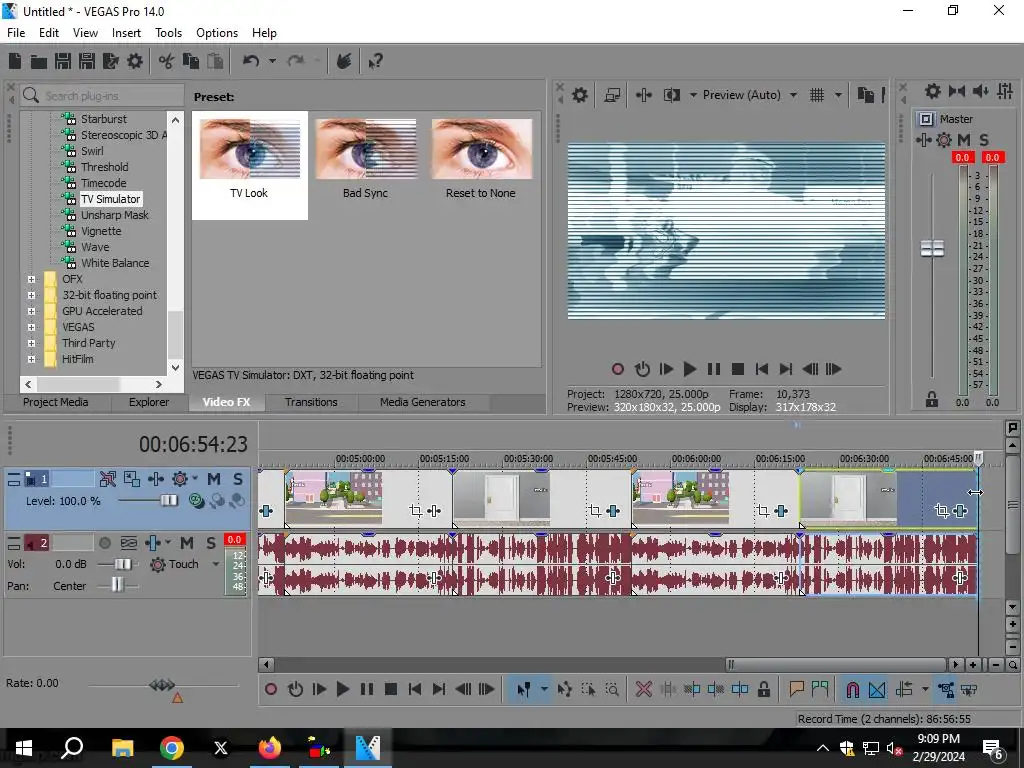Adjust track 2 Vol slider
This screenshot has height=768, width=1024.
[x=122, y=564]
